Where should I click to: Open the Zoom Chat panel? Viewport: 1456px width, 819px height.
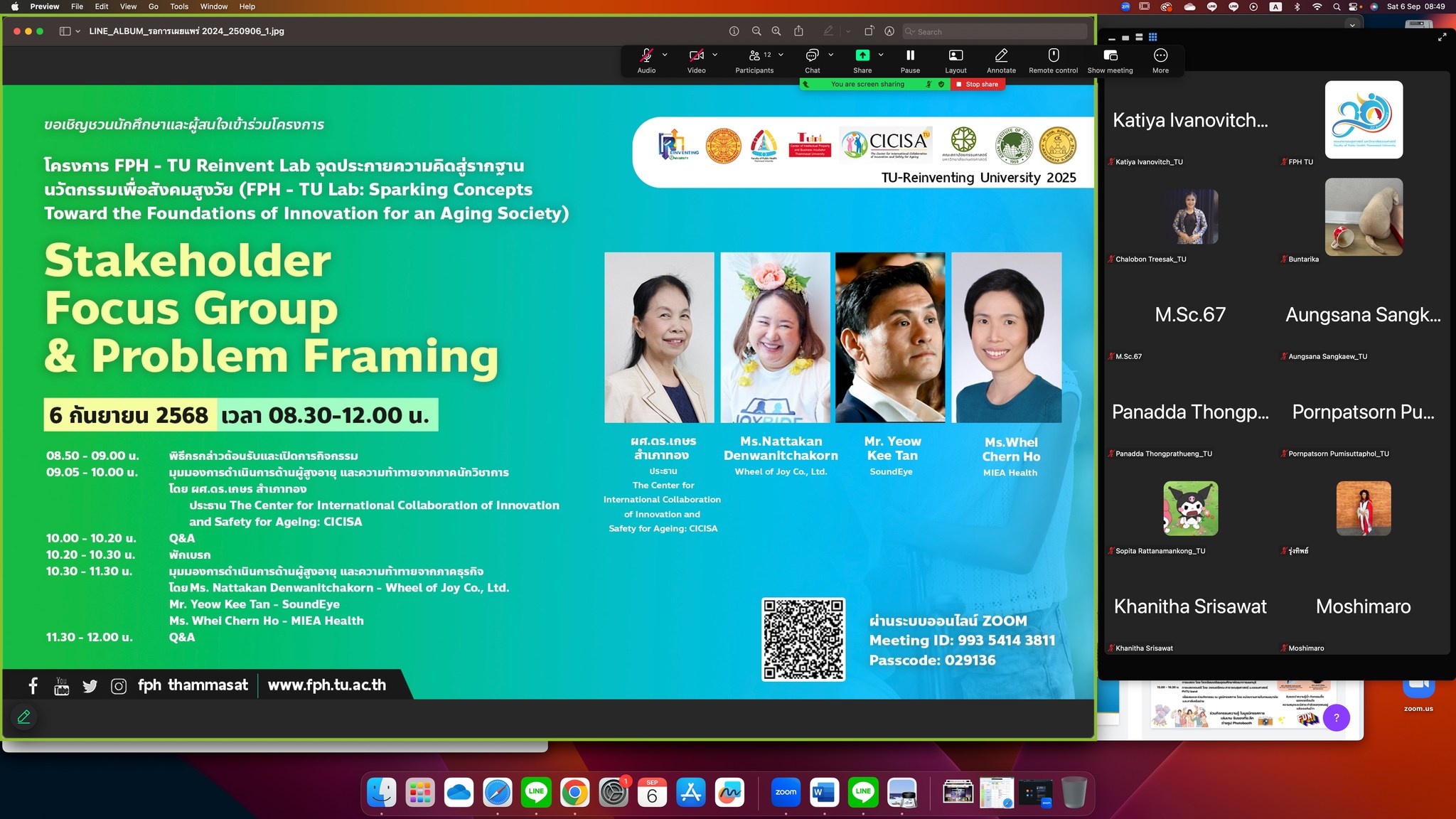coord(813,60)
